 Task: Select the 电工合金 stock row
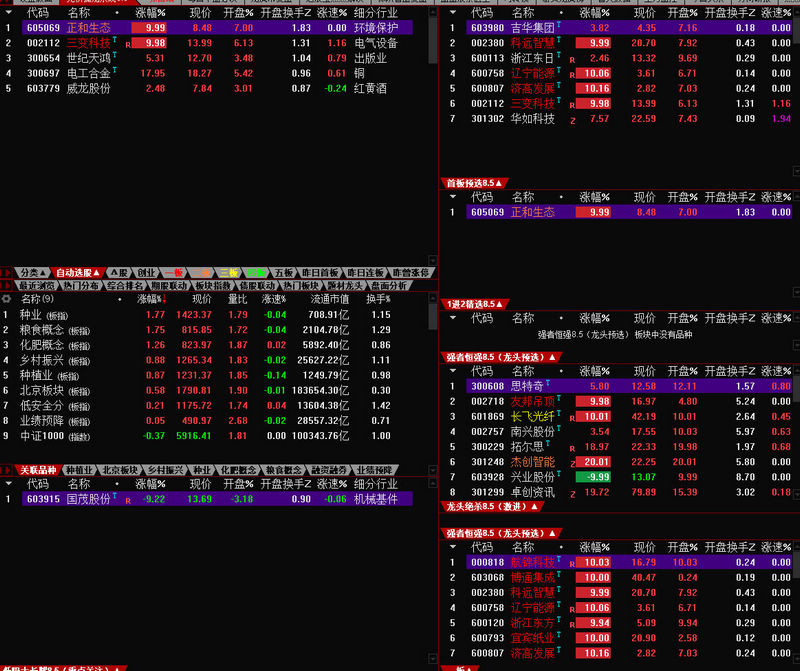click(x=217, y=73)
